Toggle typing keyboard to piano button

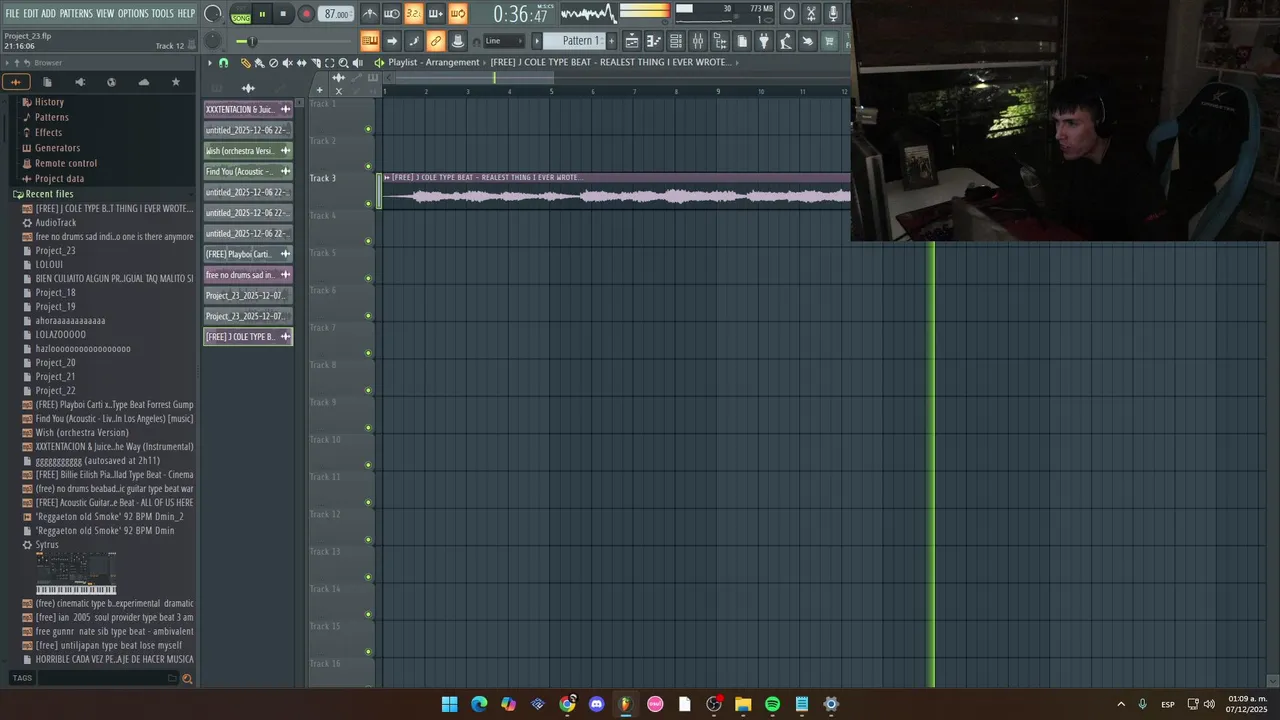pos(370,41)
